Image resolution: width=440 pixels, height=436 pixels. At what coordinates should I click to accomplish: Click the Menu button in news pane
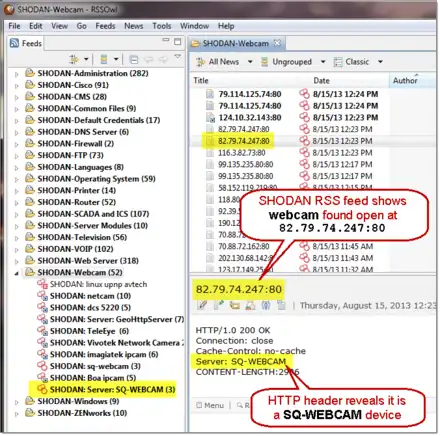[210, 405]
